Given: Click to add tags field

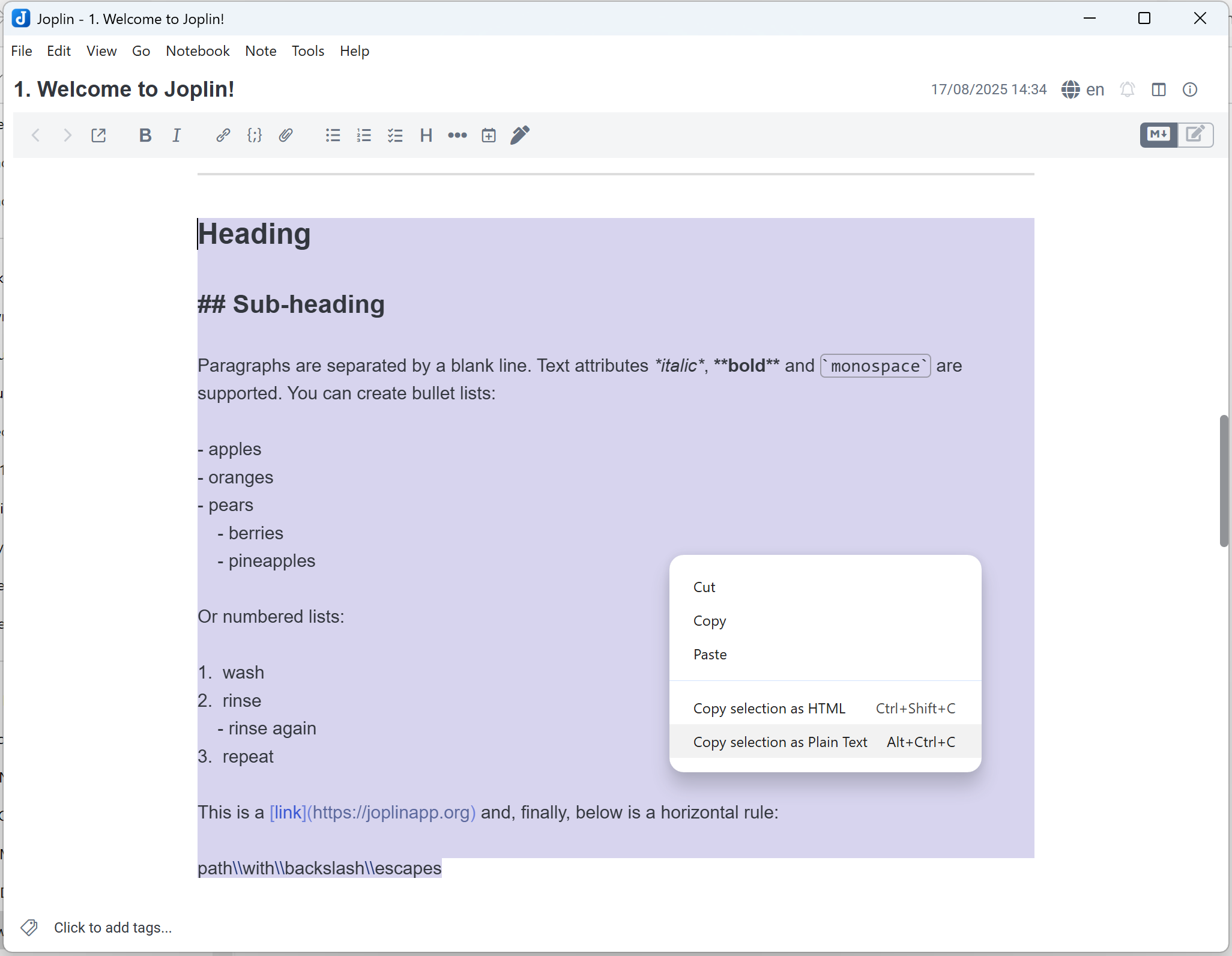Looking at the screenshot, I should click(112, 927).
